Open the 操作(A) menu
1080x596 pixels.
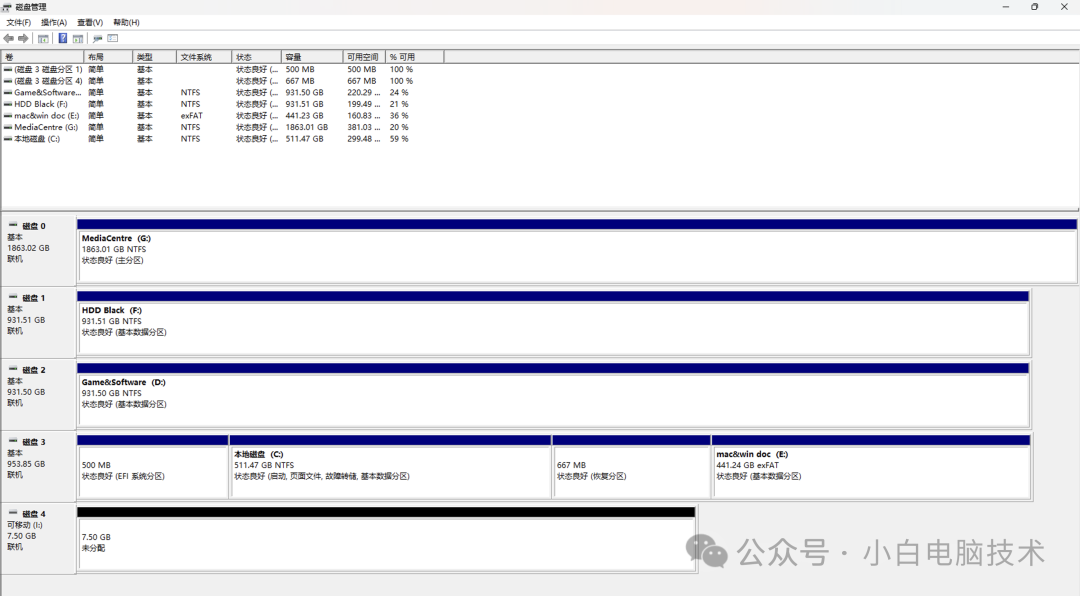point(54,23)
